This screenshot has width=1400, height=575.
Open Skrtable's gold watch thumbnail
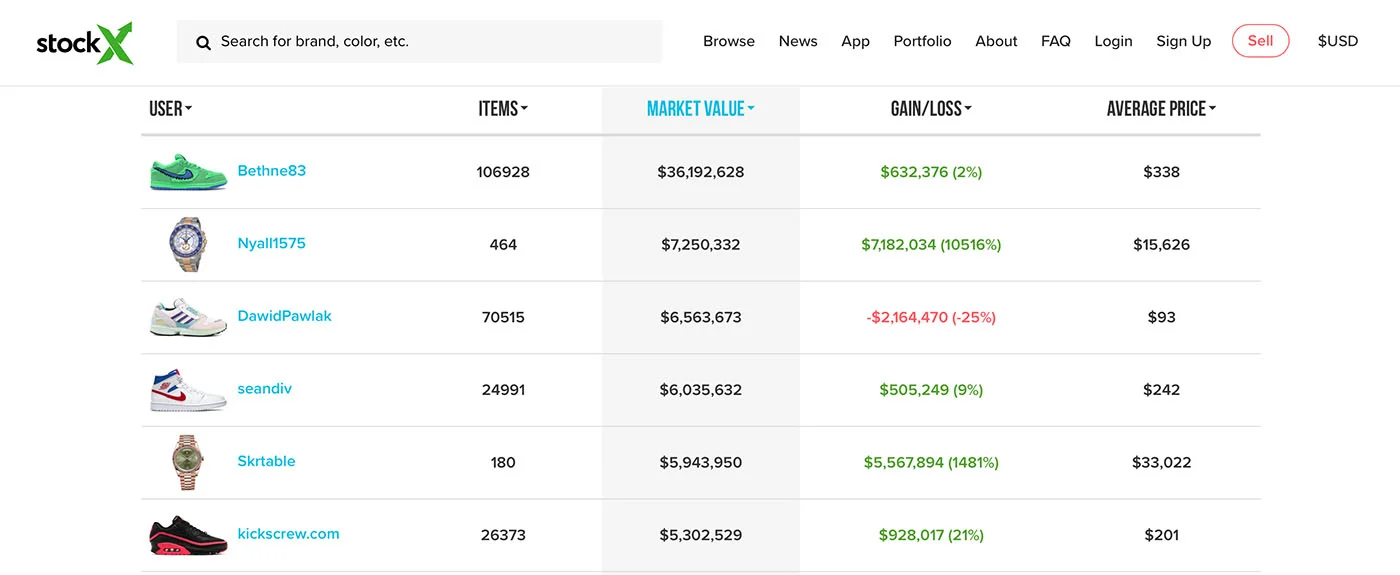(x=188, y=462)
